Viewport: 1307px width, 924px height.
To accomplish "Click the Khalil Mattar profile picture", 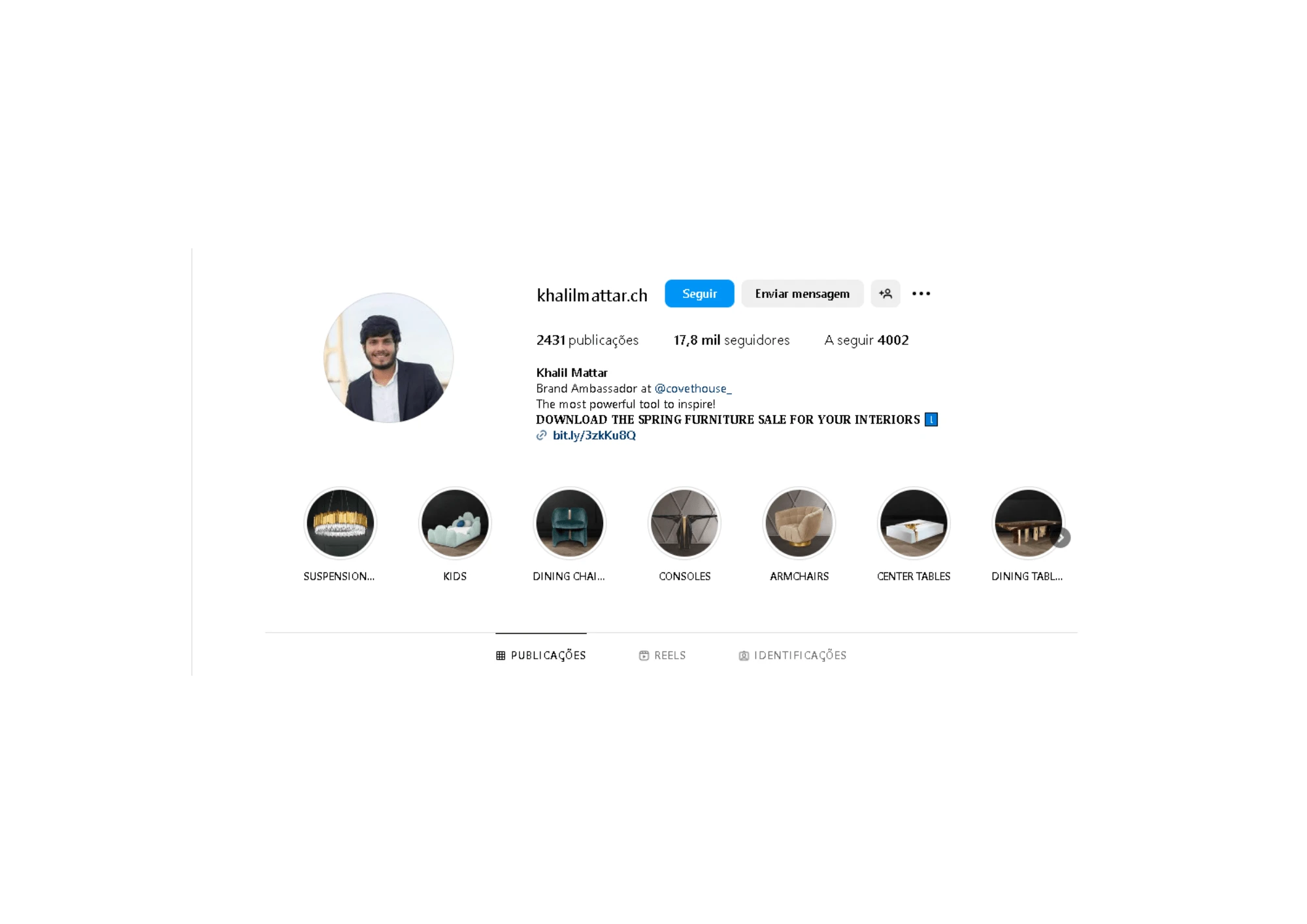I will tap(389, 357).
